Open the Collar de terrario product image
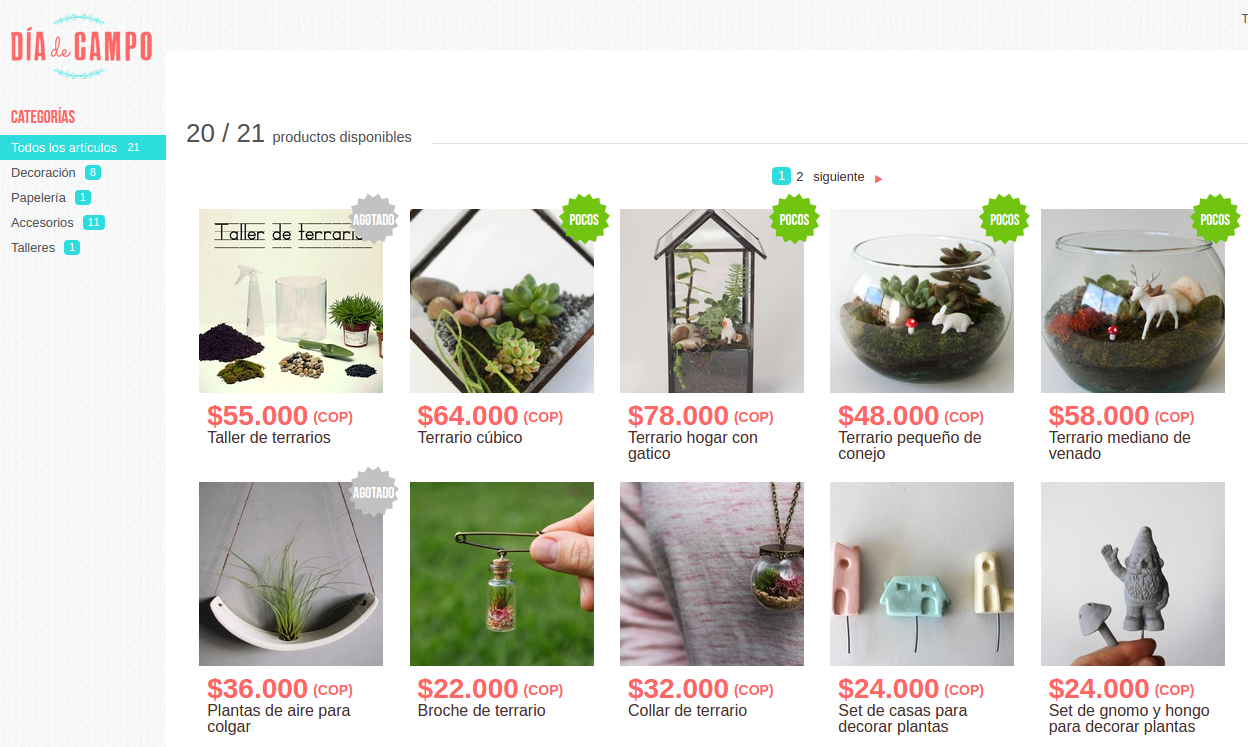Screen dimensions: 1248x747 [712, 574]
